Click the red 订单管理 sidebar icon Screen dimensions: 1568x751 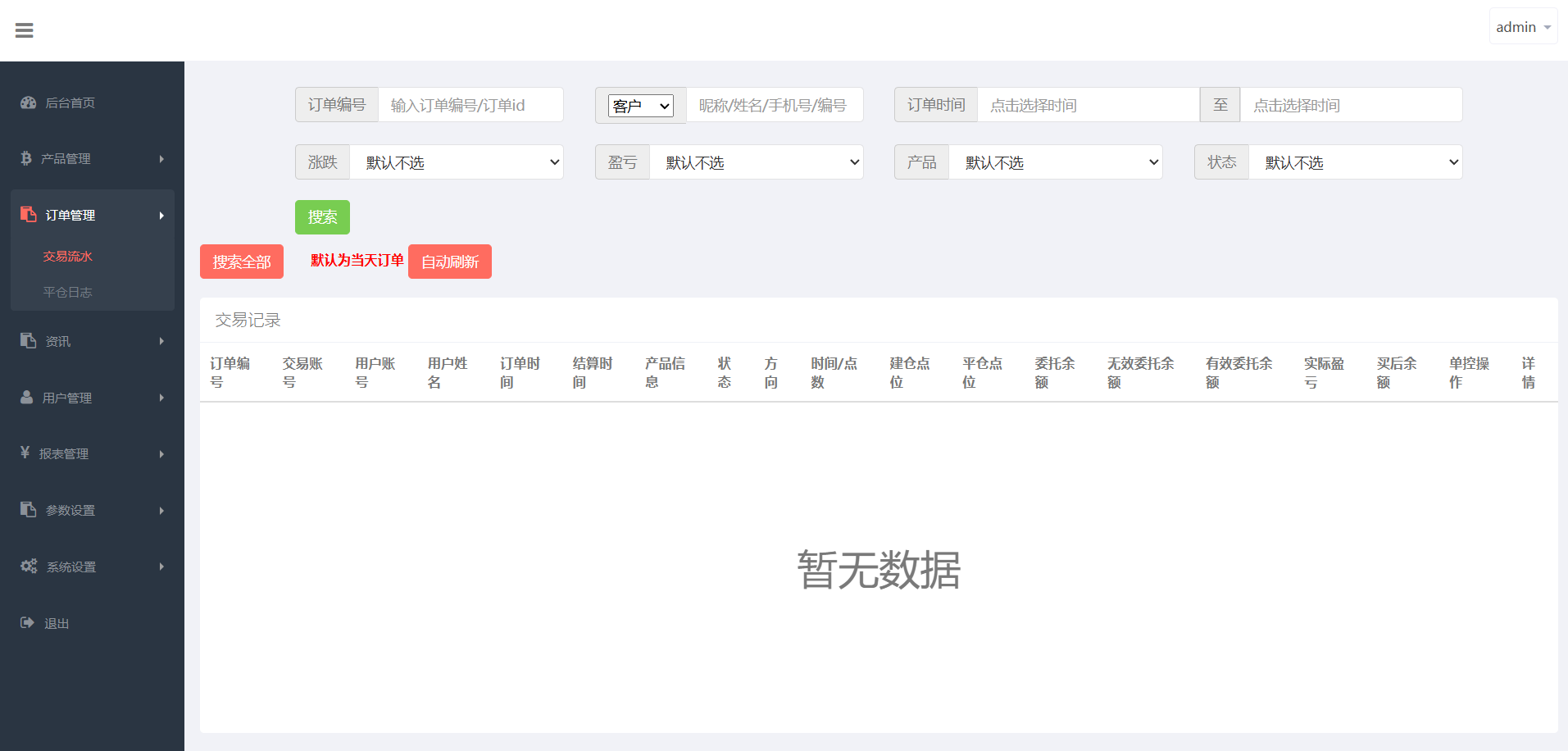29,215
